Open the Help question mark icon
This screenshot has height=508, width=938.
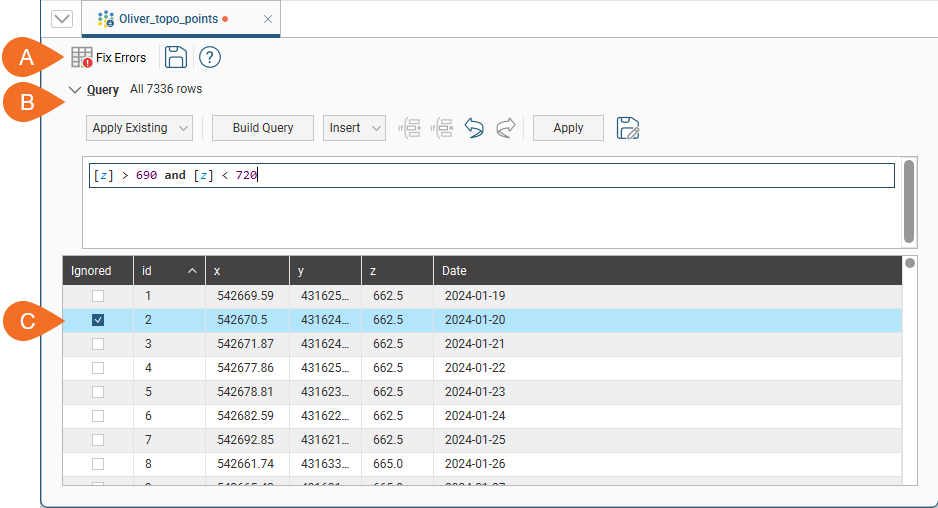[x=210, y=57]
